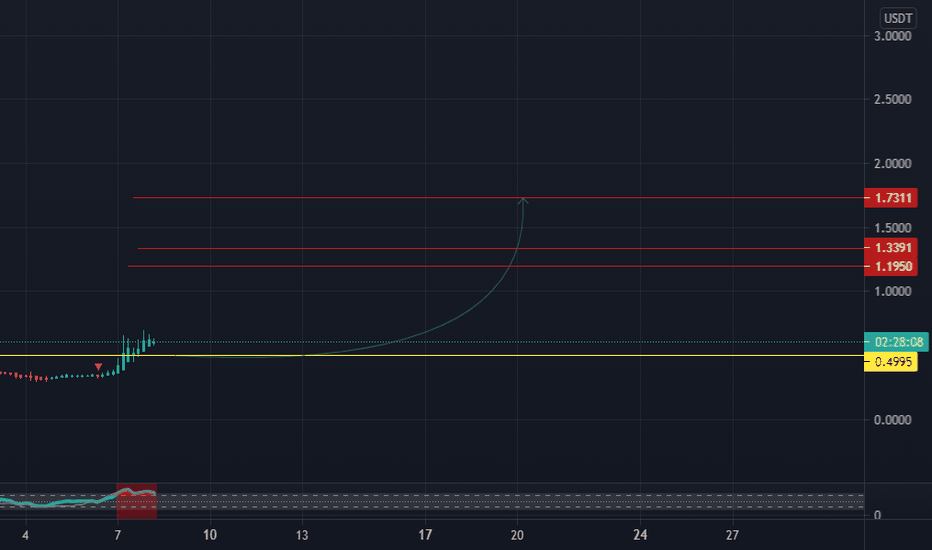The width and height of the screenshot is (932, 550).
Task: Click the 1.0000 price axis value
Action: (x=892, y=291)
